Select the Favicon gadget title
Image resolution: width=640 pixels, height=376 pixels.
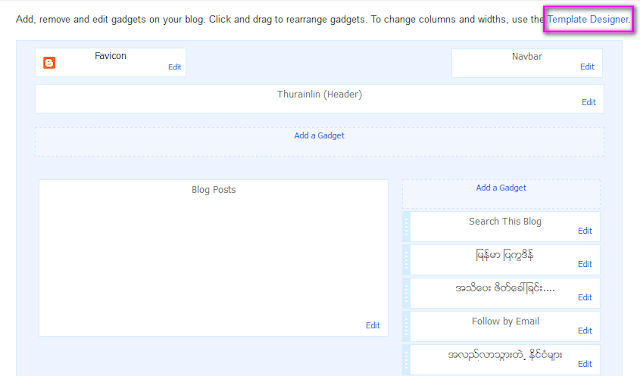110,56
